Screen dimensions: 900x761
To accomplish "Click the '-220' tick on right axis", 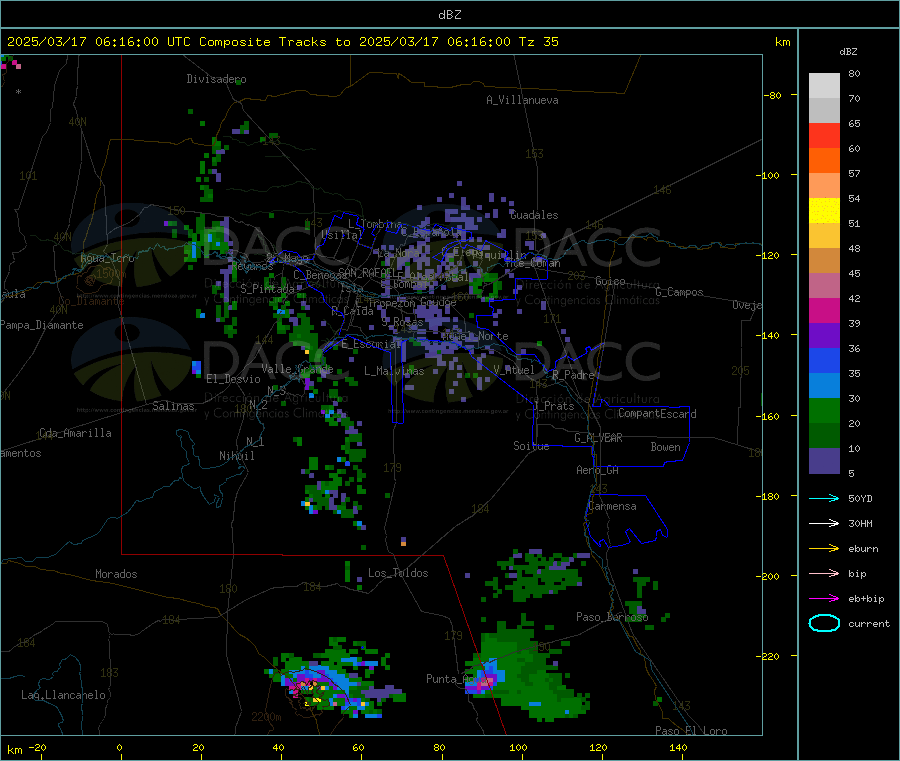I will [x=770, y=657].
